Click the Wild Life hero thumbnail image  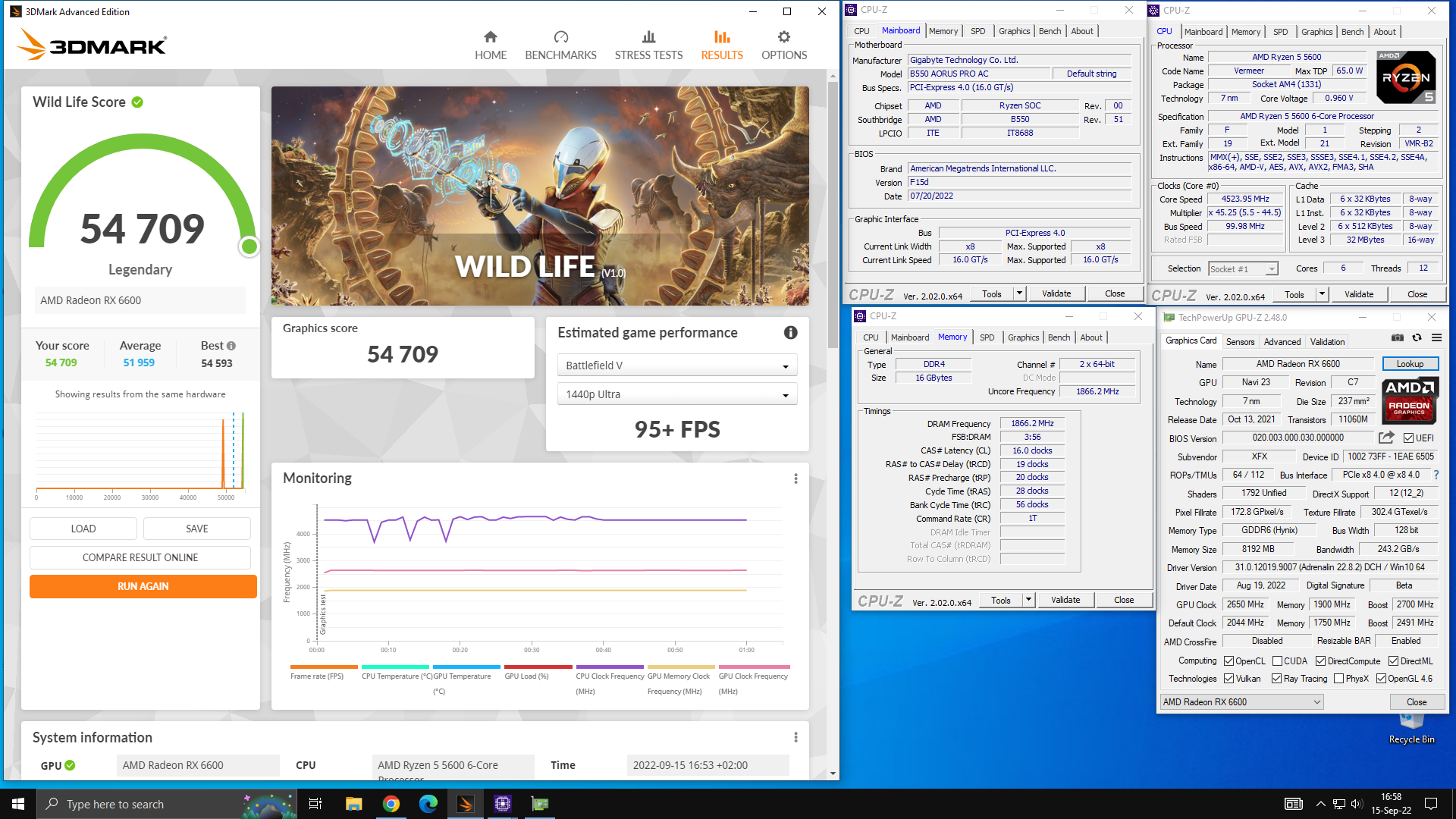click(x=540, y=196)
